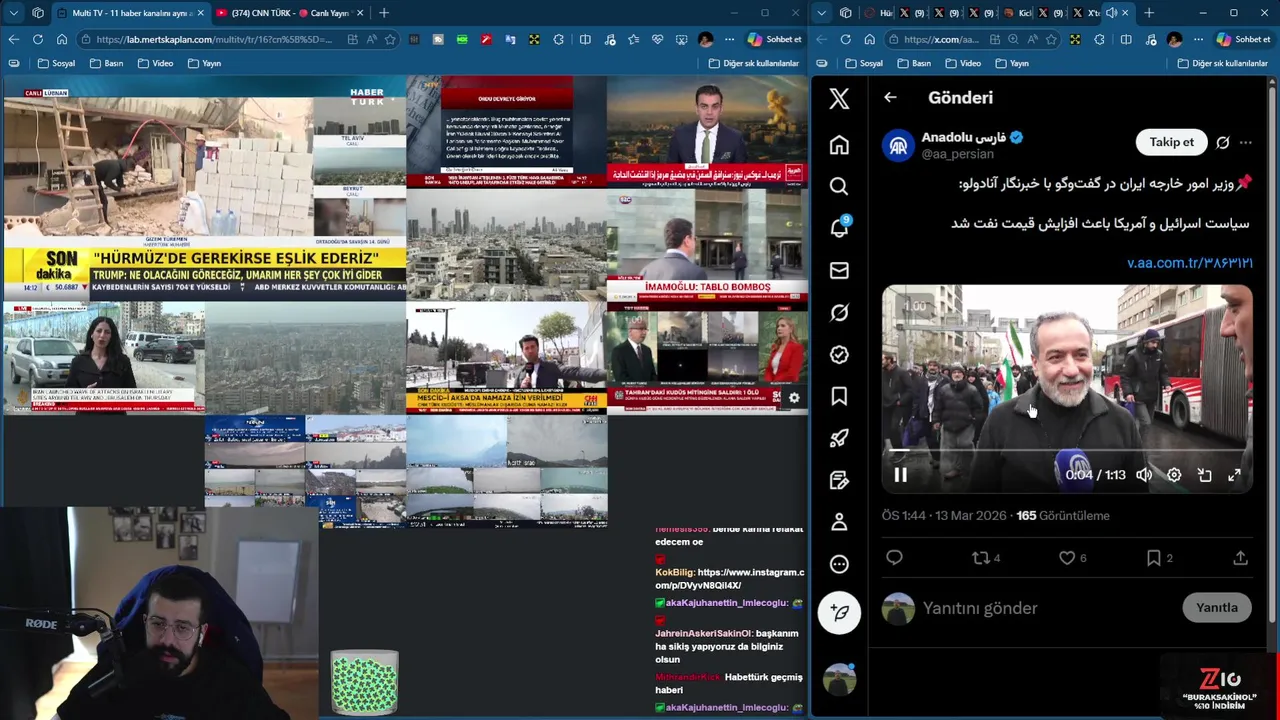Image resolution: width=1280 pixels, height=720 pixels.
Task: Open Verified badge icon in X sidebar
Action: point(839,355)
